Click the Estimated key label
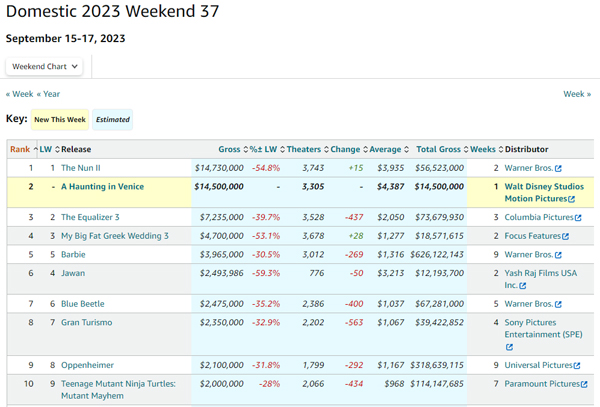 pyautogui.click(x=112, y=120)
